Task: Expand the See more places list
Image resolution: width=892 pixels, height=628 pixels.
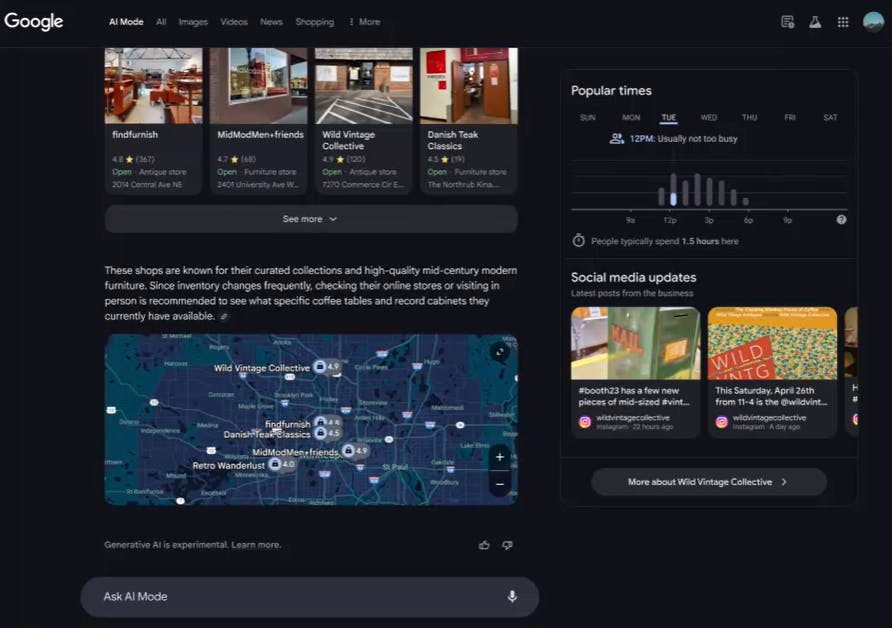Action: point(311,219)
